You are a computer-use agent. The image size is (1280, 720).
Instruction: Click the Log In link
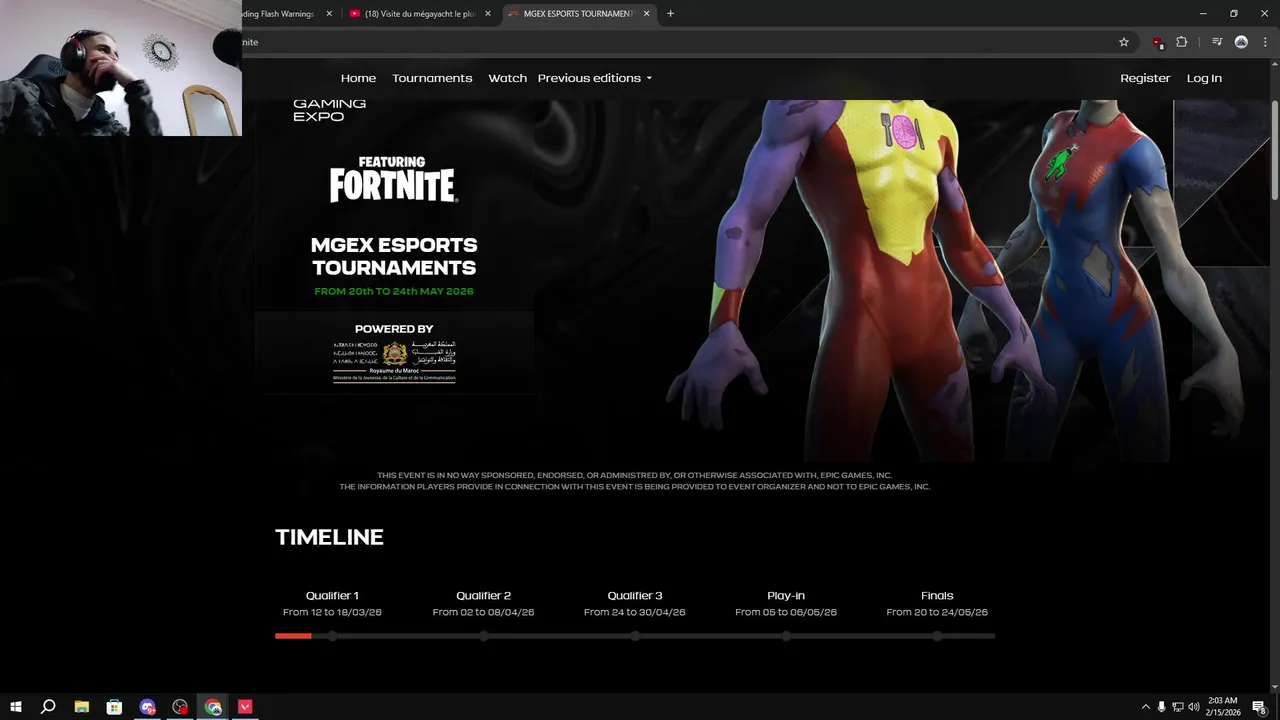click(1204, 78)
